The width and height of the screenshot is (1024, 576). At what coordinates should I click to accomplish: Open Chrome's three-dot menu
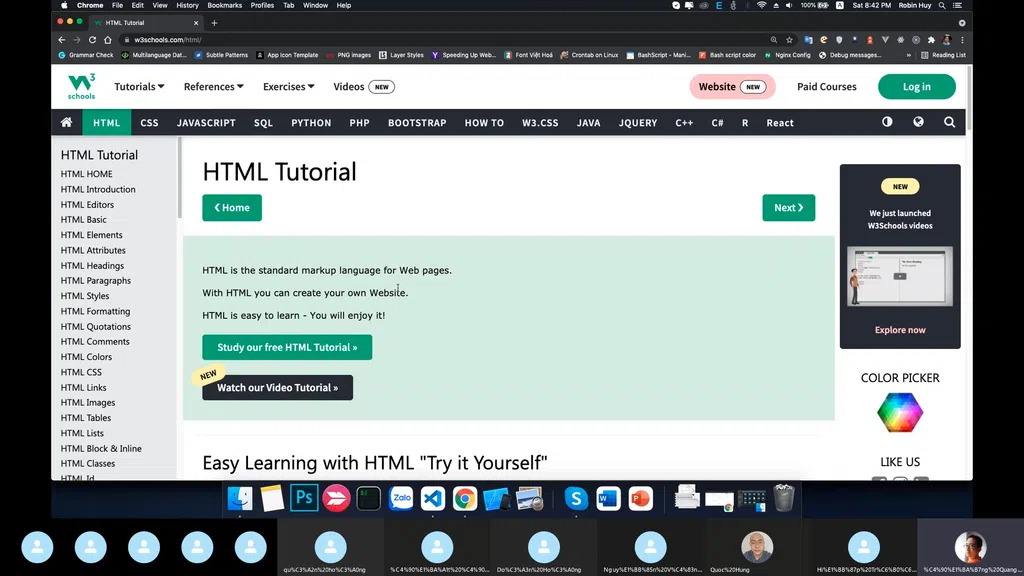[962, 40]
